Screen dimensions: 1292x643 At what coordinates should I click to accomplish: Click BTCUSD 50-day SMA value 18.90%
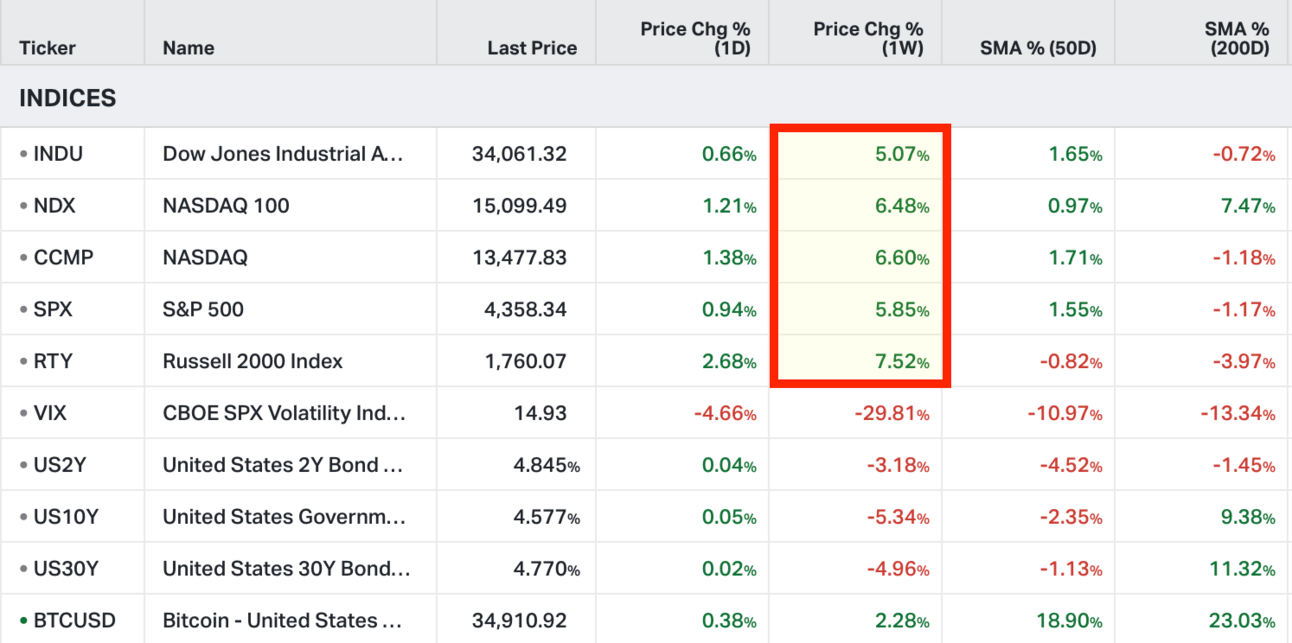tap(1070, 621)
